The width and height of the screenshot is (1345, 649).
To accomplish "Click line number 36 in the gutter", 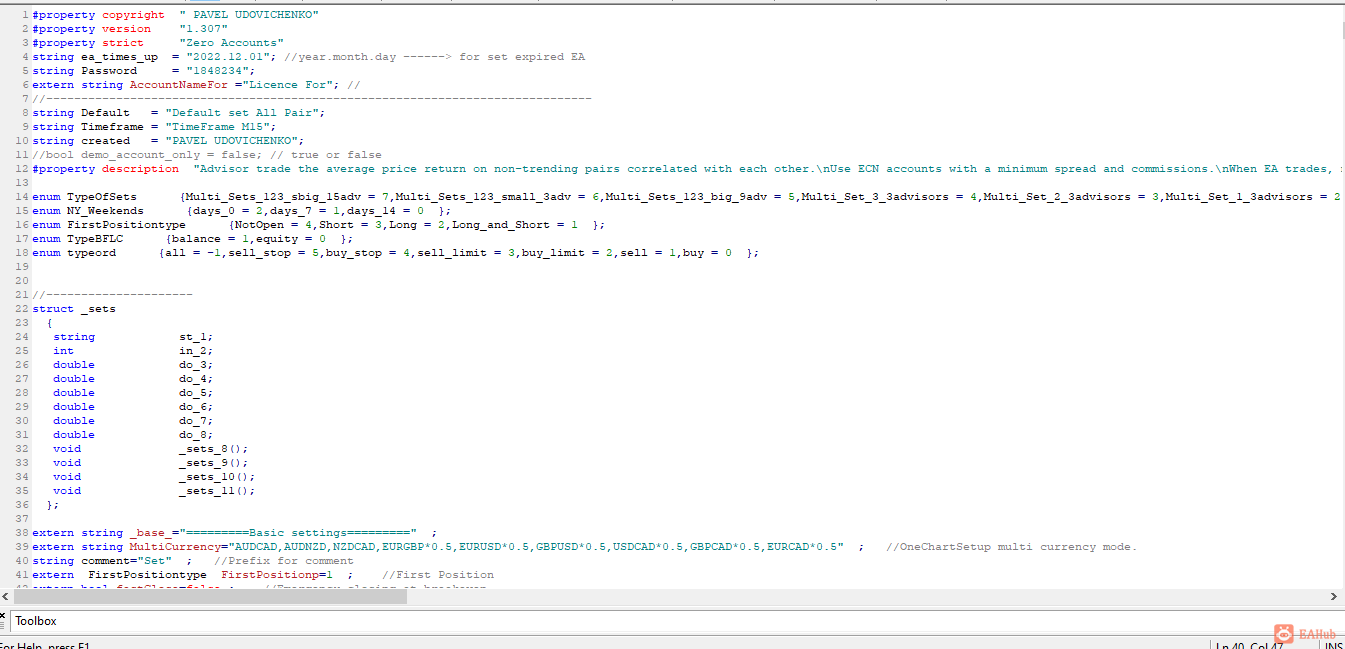I will tap(22, 505).
